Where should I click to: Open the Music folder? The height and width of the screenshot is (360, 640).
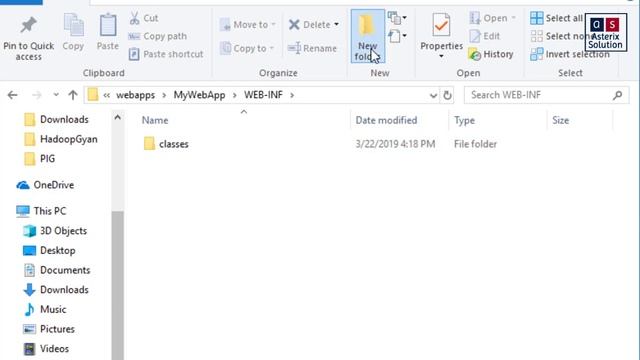pyautogui.click(x=45, y=309)
